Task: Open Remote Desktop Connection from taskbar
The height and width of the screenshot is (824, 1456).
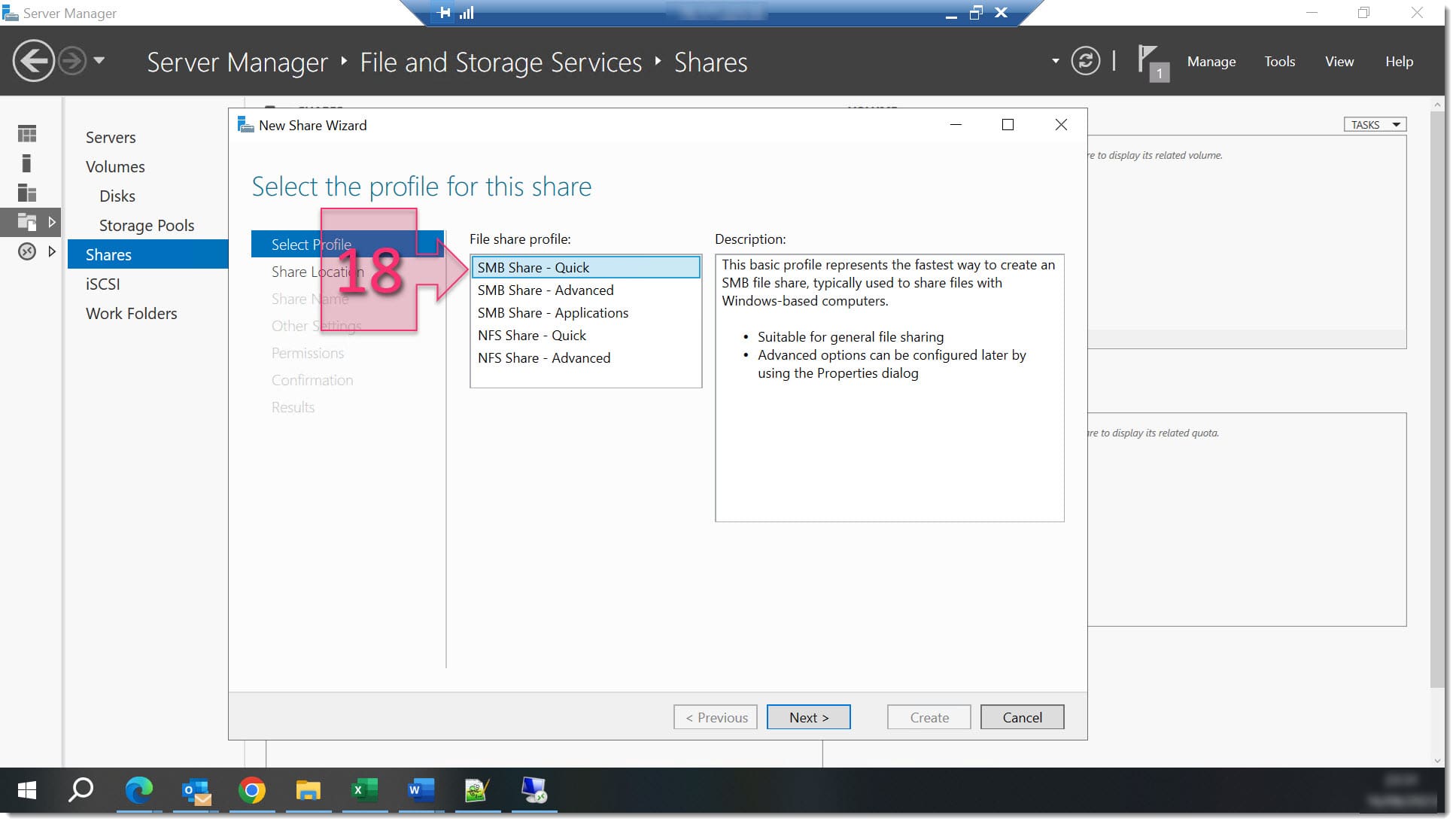Action: tap(534, 790)
